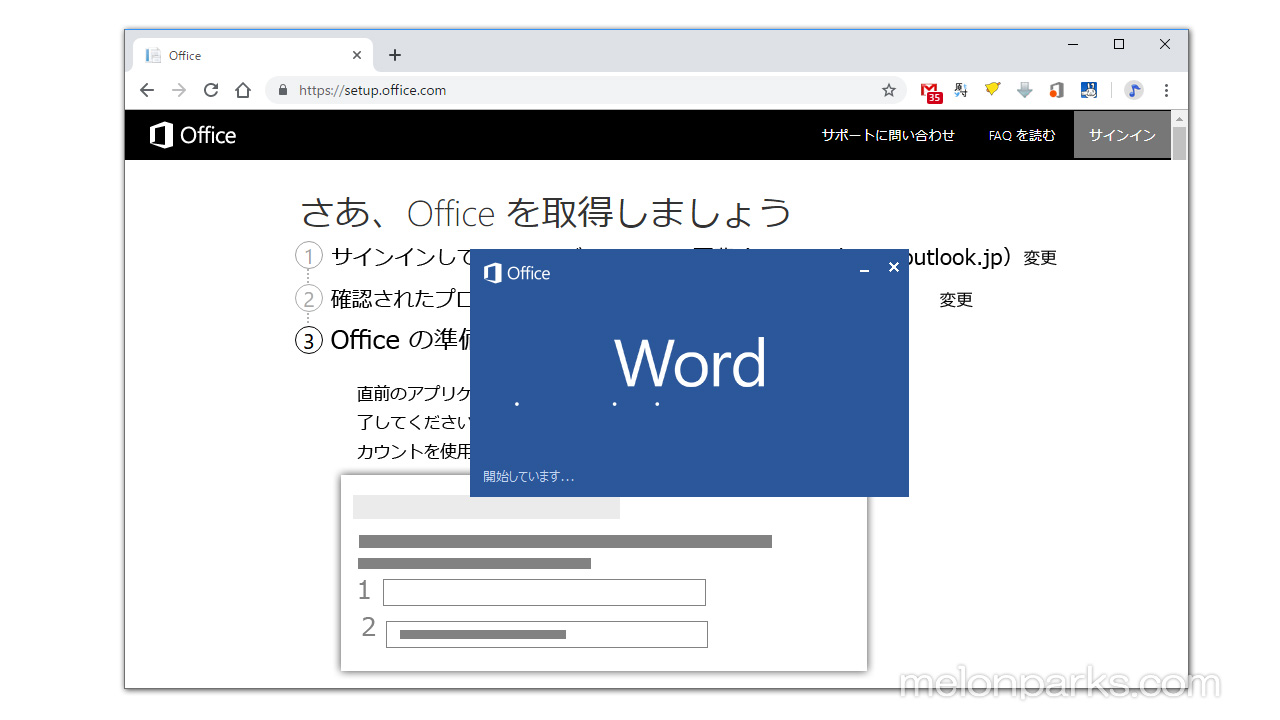
Task: Click the step 1 circle number
Action: click(309, 257)
